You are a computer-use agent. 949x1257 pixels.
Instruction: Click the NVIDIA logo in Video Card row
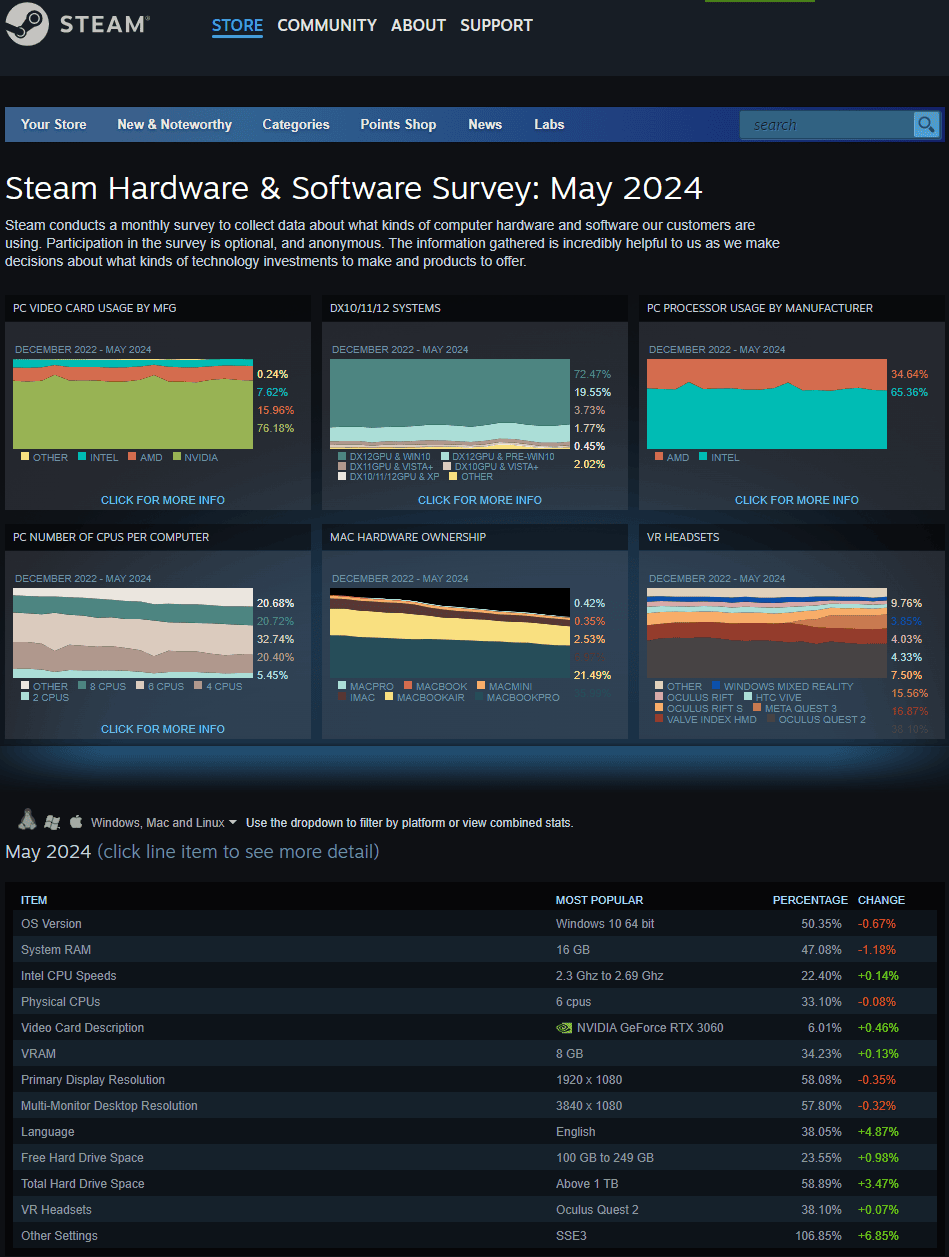coord(564,1028)
